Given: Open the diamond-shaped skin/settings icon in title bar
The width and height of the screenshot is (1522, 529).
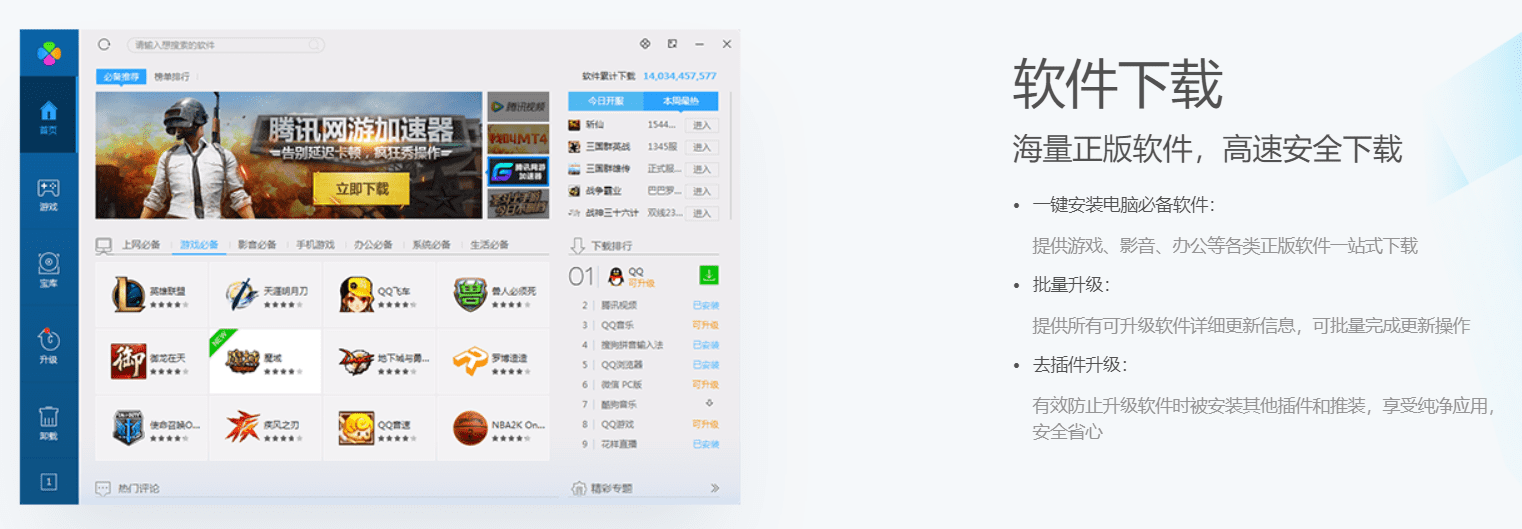Looking at the screenshot, I should tap(645, 44).
